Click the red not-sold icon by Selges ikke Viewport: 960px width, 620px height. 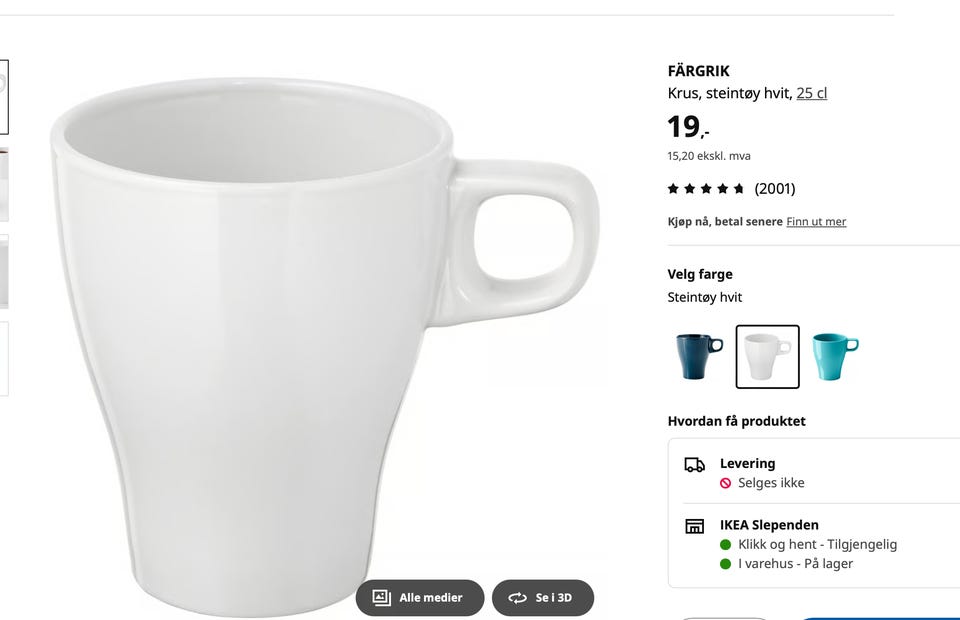pyautogui.click(x=726, y=483)
